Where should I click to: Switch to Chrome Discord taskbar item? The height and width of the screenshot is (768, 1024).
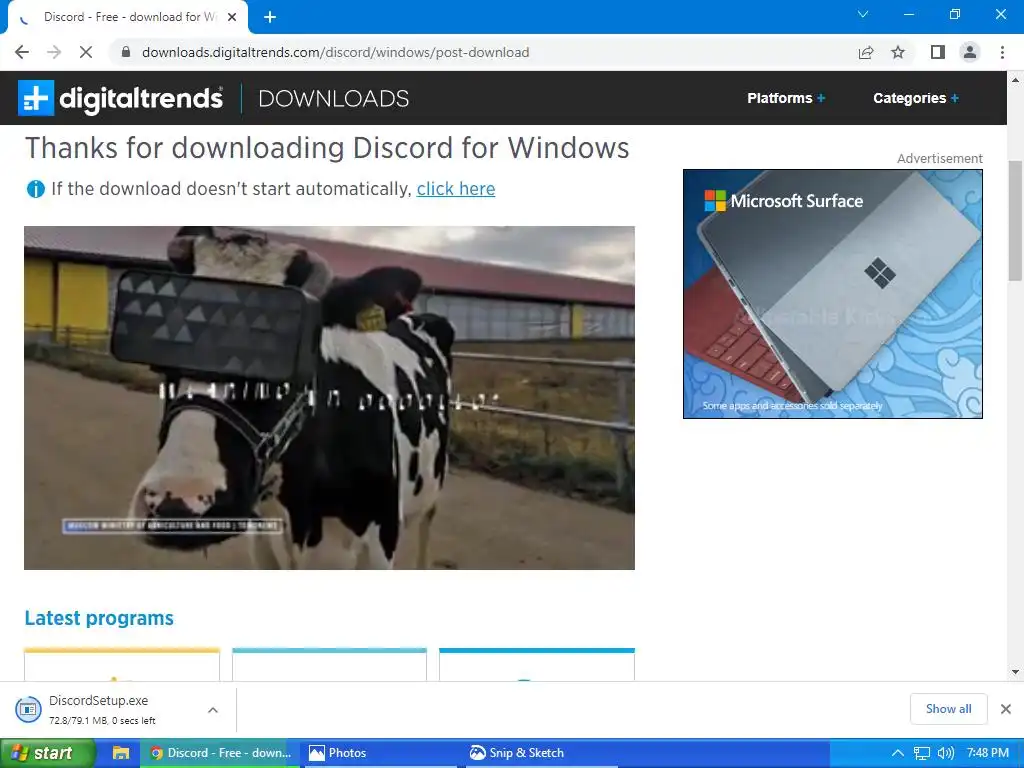(x=221, y=753)
